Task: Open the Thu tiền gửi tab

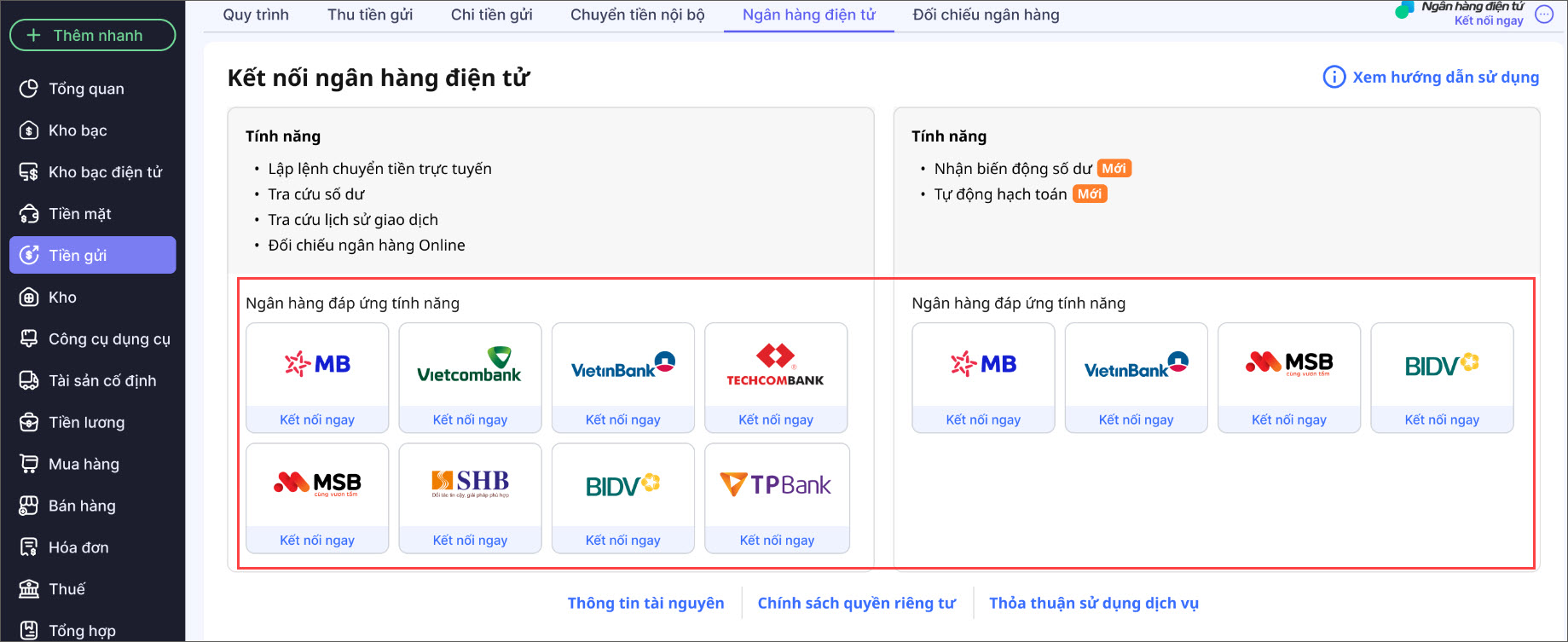Action: [370, 14]
